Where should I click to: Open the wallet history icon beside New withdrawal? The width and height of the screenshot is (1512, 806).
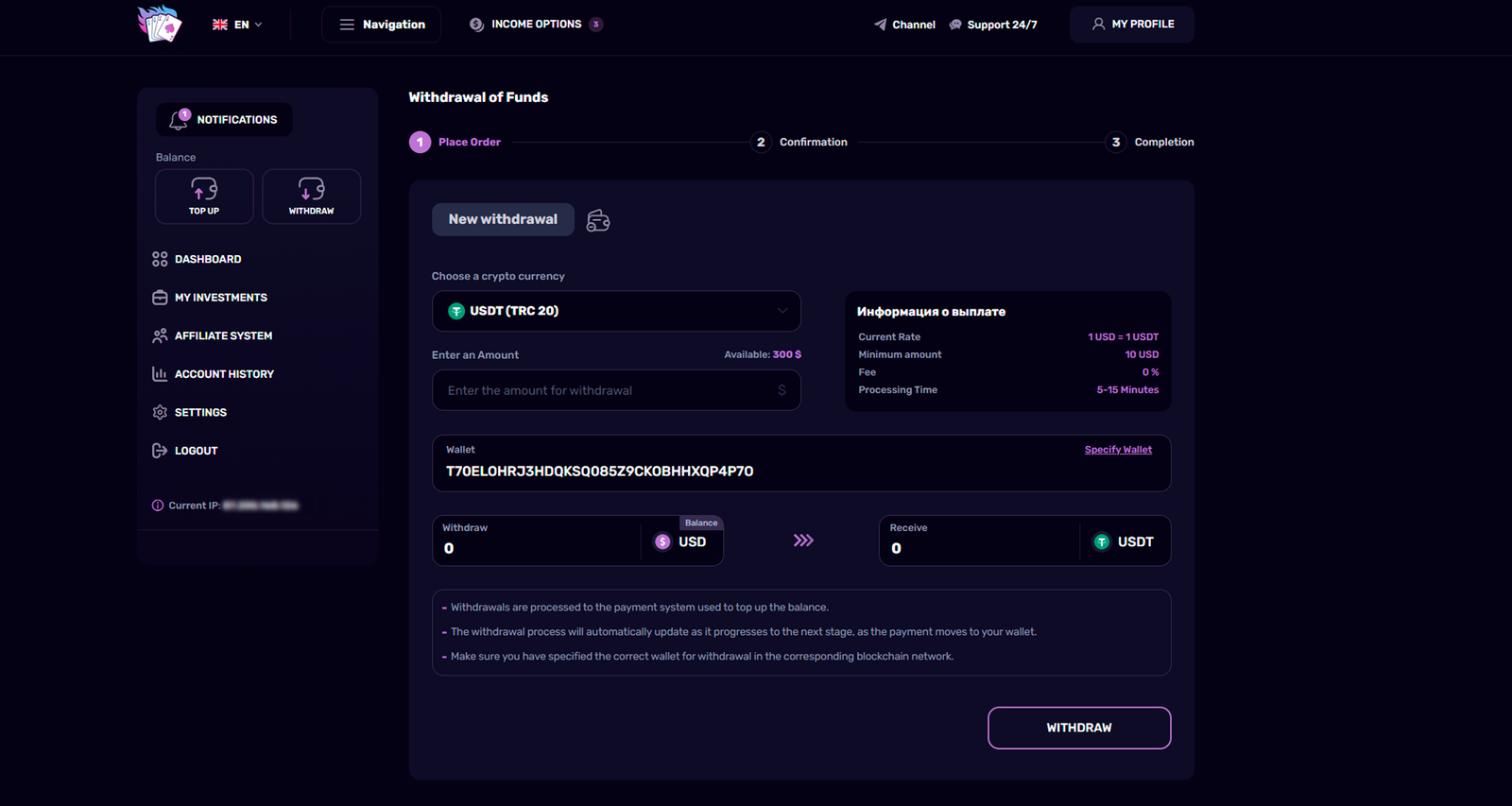pyautogui.click(x=598, y=220)
